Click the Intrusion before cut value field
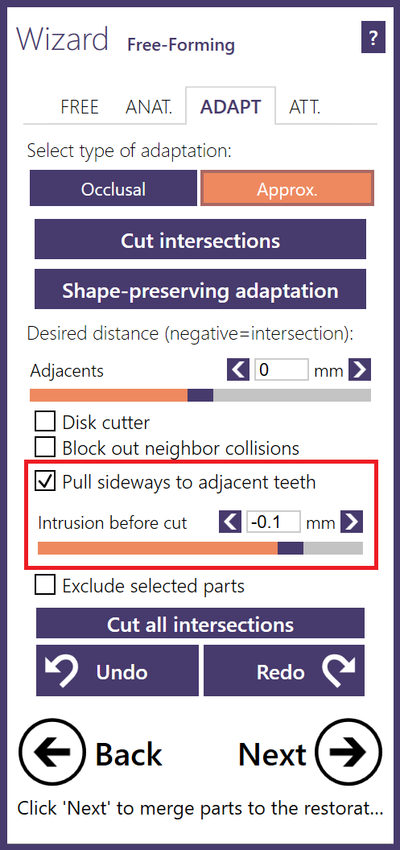The height and width of the screenshot is (850, 400). (273, 523)
